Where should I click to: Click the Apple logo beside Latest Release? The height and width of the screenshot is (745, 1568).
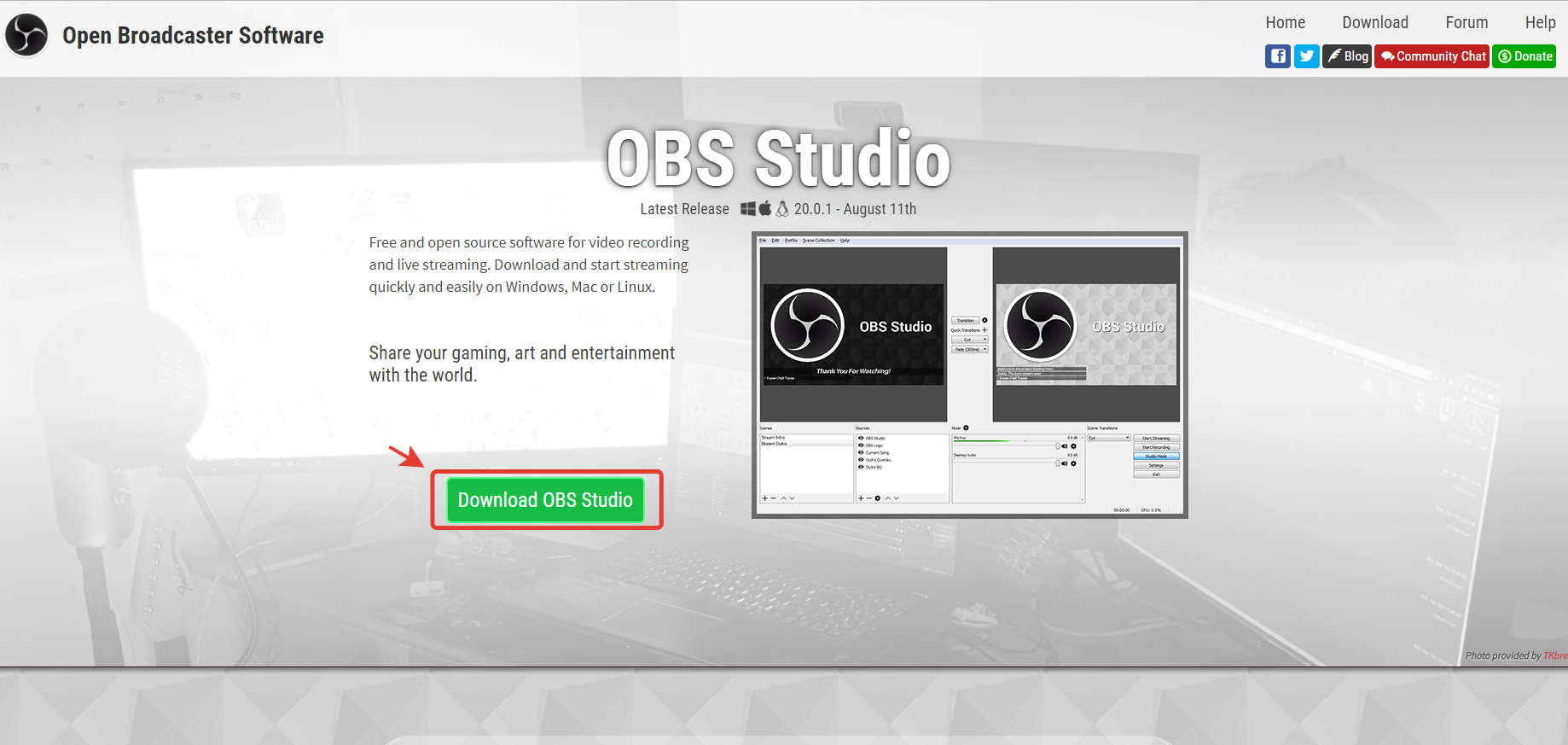coord(765,208)
